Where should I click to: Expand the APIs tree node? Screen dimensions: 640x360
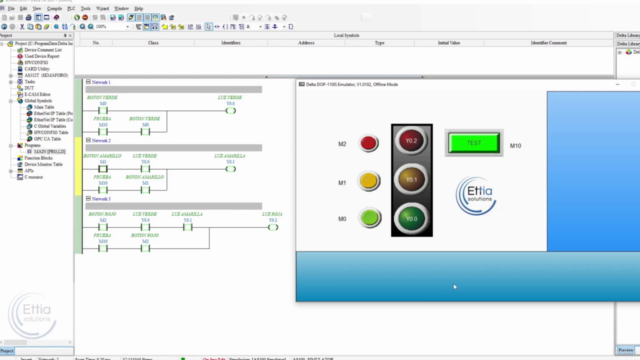11,171
